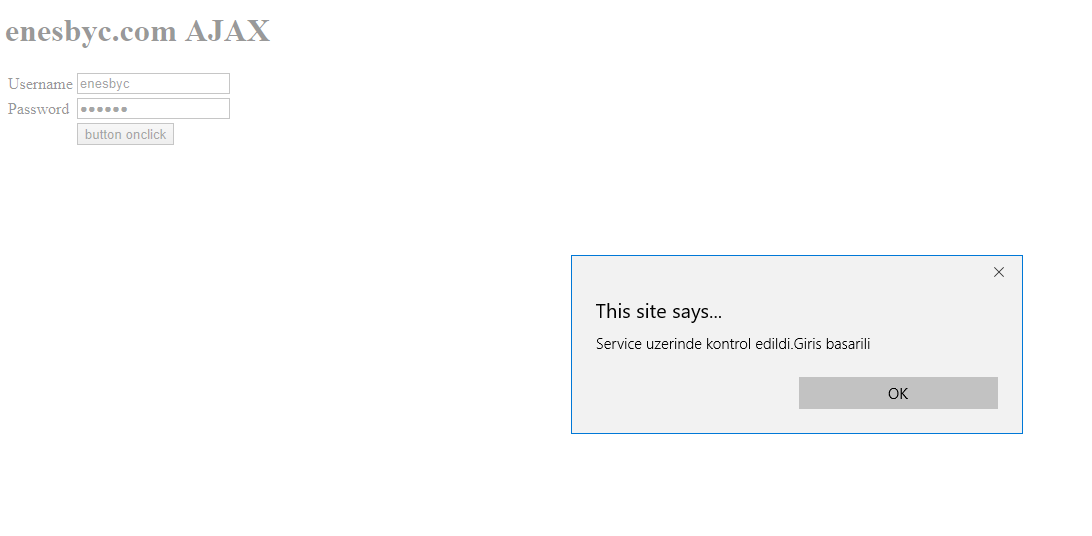The width and height of the screenshot is (1092, 536).
Task: Click the masked password dots
Action: pos(104,109)
